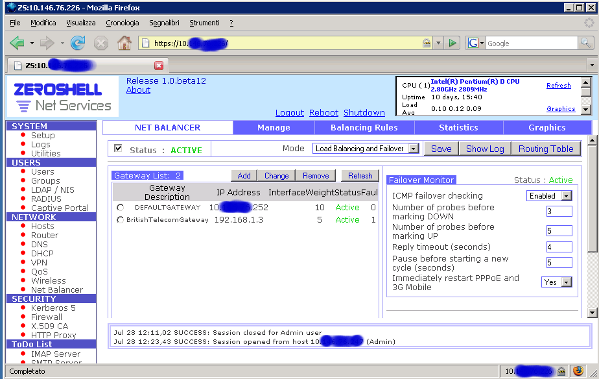The width and height of the screenshot is (599, 379).
Task: Reload the page with the Refresh icon
Action: click(x=78, y=43)
